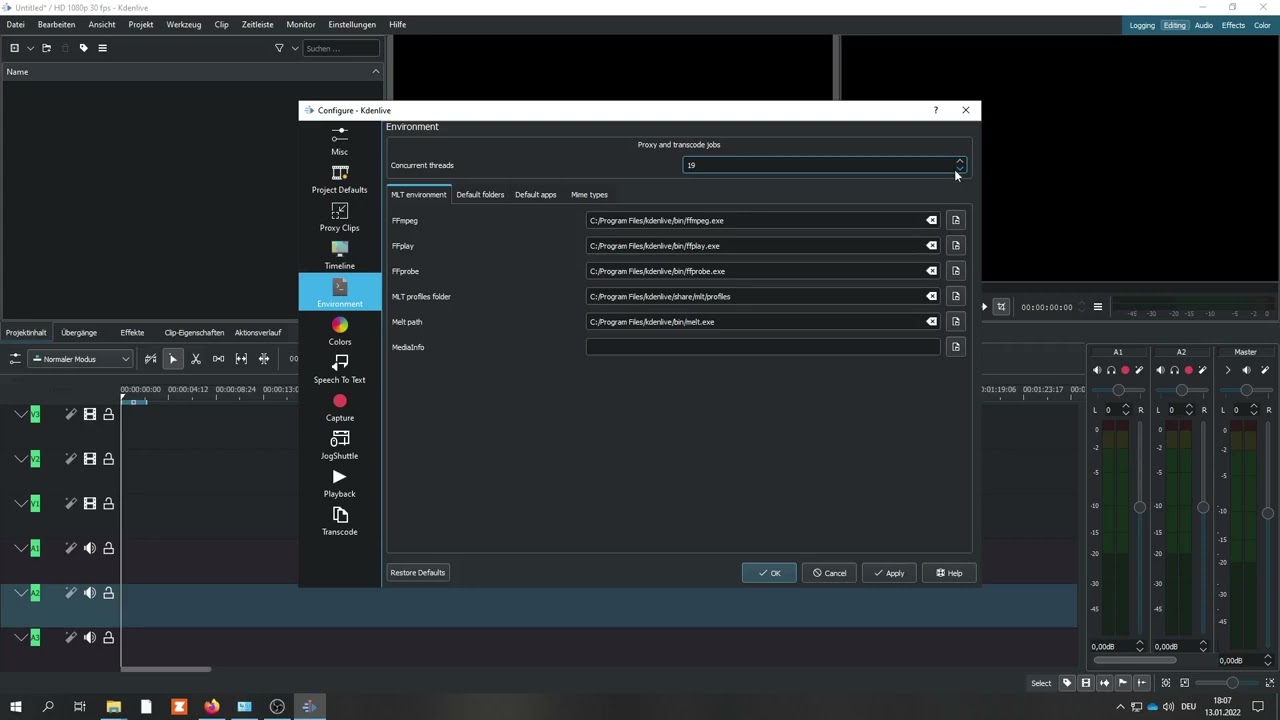Switch to the Default apps tab
Image resolution: width=1280 pixels, height=720 pixels.
[x=536, y=194]
